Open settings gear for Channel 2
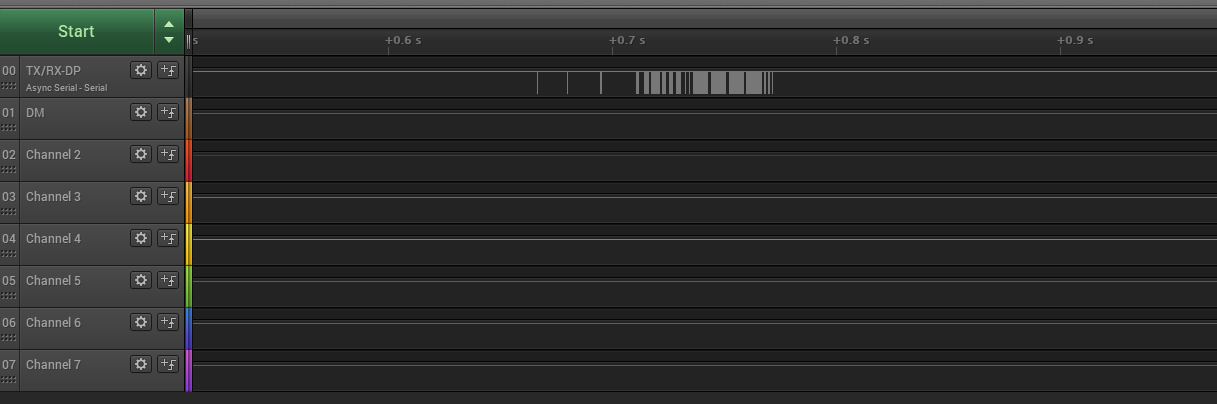Viewport: 1217px width, 404px height. (x=141, y=154)
